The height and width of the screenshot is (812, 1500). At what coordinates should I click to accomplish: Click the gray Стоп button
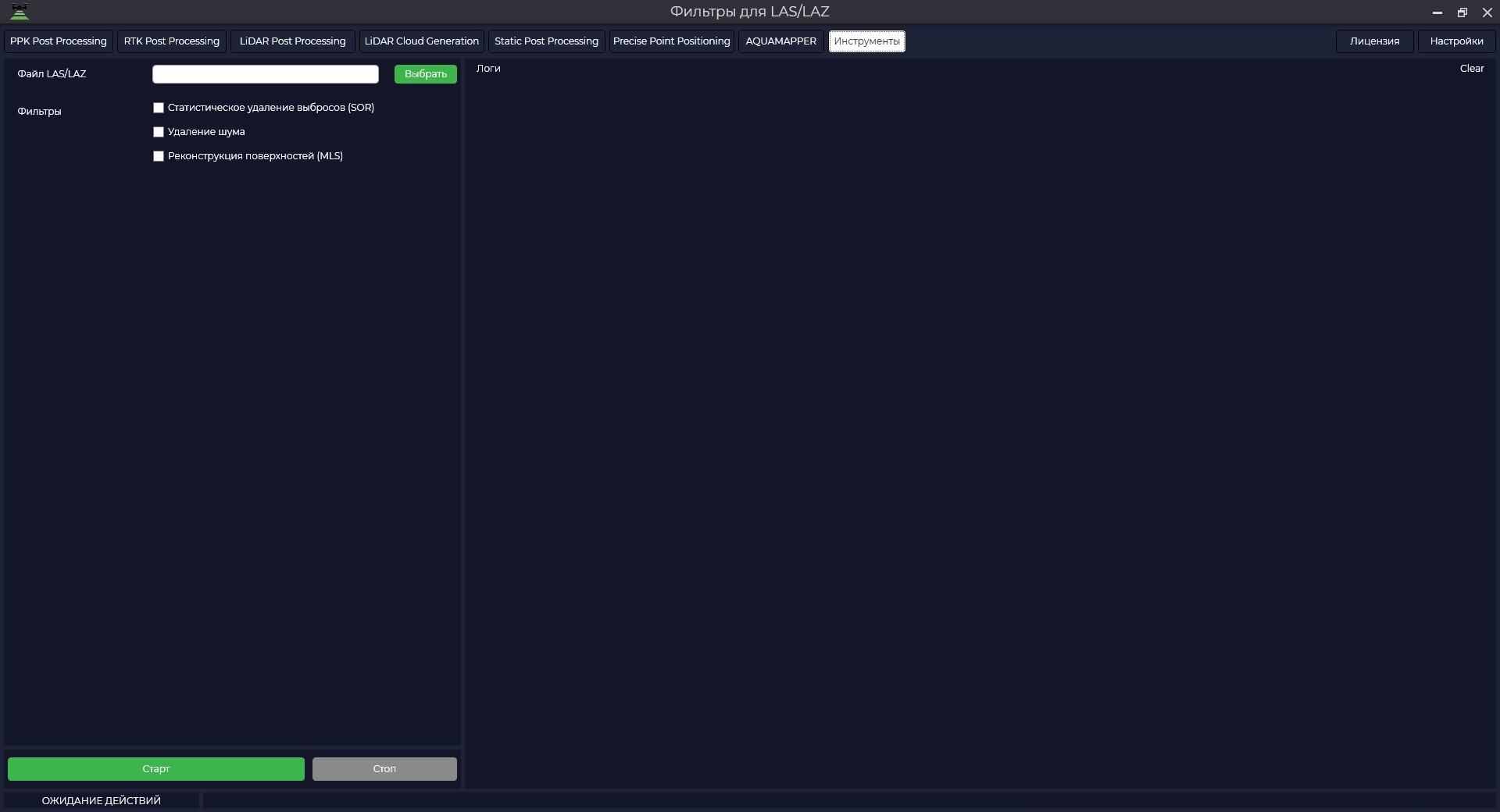384,769
